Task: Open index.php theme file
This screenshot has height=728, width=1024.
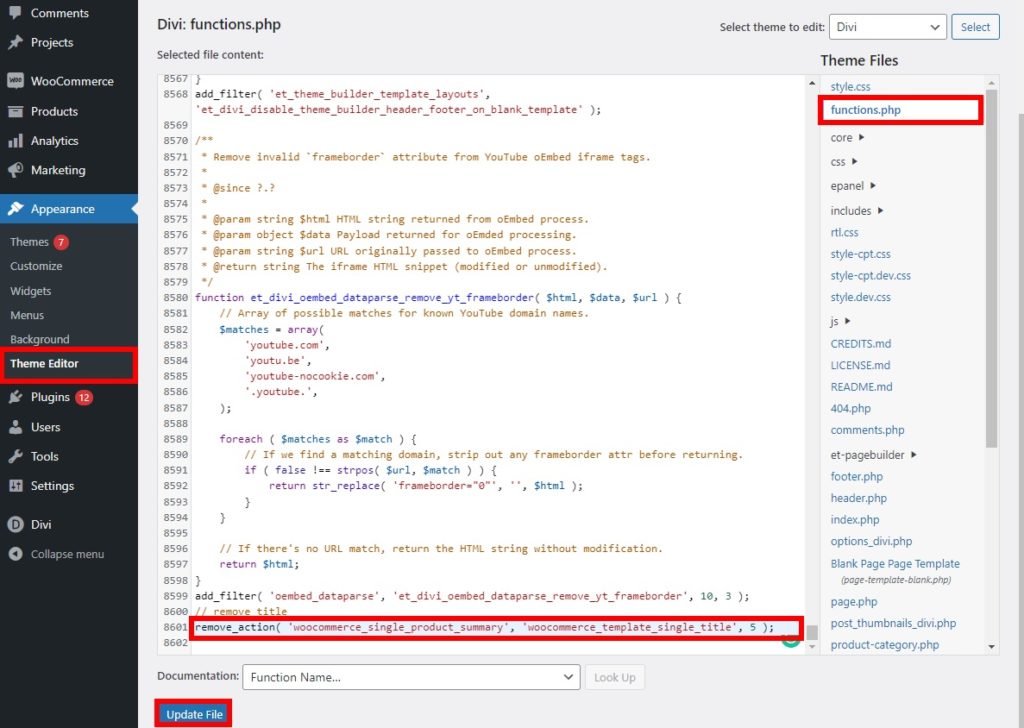Action: click(x=855, y=520)
